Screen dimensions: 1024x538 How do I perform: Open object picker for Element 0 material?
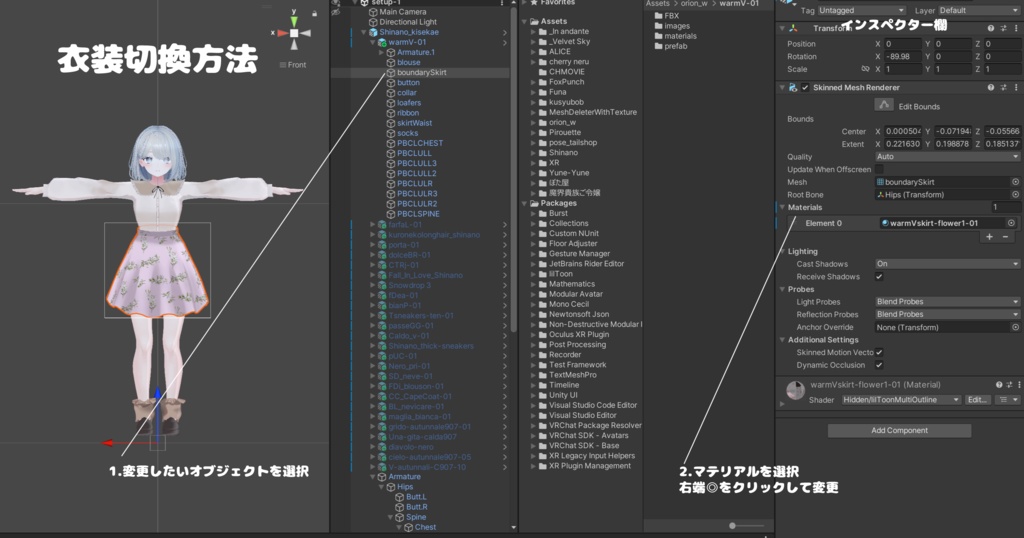pyautogui.click(x=1011, y=223)
